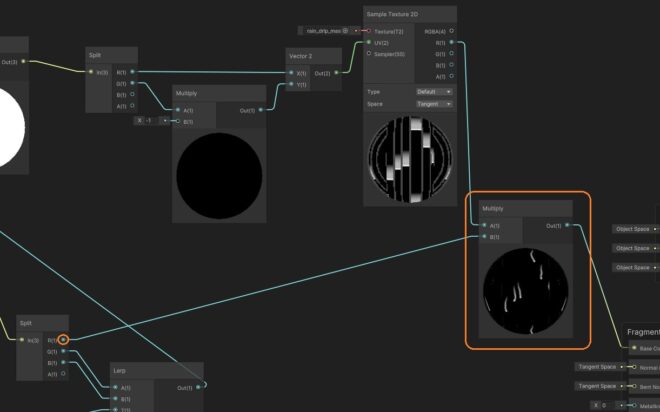Click the B(1) input port on Lerp
Image resolution: width=660 pixels, height=412 pixels.
tap(115, 399)
